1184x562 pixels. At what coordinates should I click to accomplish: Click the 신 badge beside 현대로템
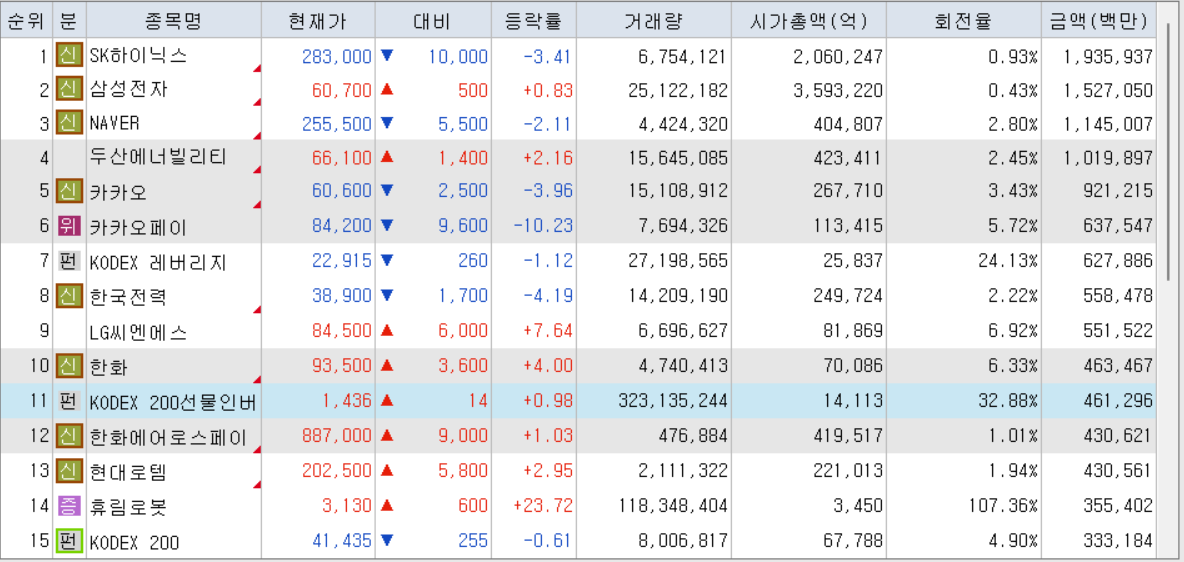pyautogui.click(x=69, y=472)
